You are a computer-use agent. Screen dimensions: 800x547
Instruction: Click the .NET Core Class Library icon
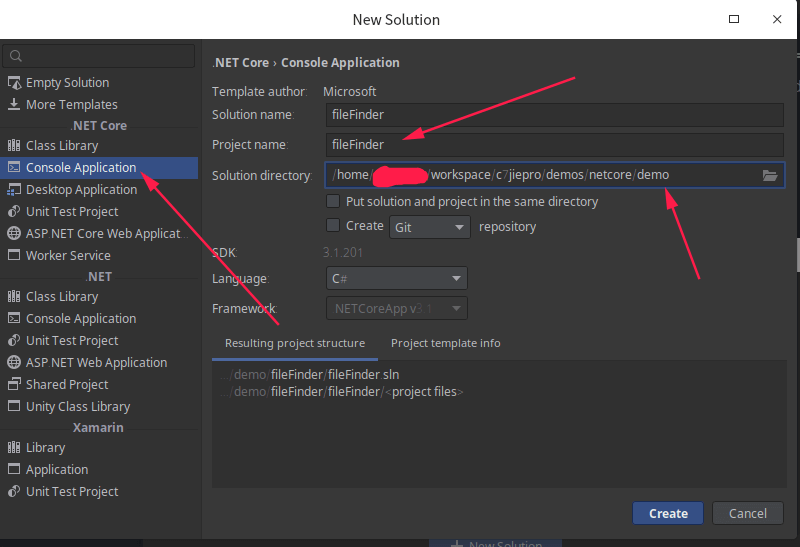pos(14,146)
